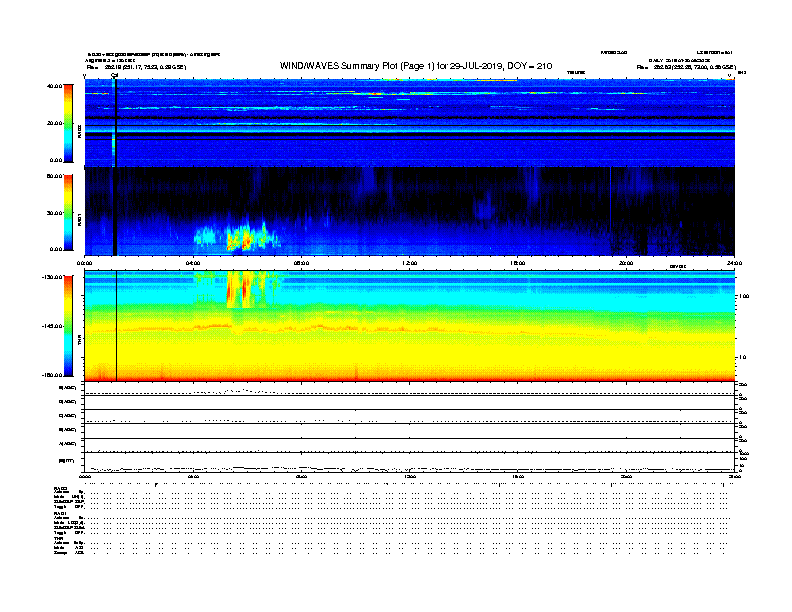Image resolution: width=792 pixels, height=612 pixels.
Task: Click the RAD1 color scale bar
Action: click(68, 213)
